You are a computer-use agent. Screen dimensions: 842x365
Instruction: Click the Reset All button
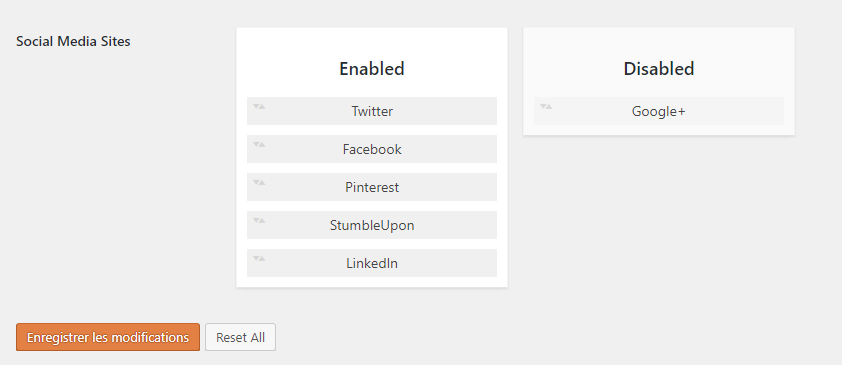[241, 337]
